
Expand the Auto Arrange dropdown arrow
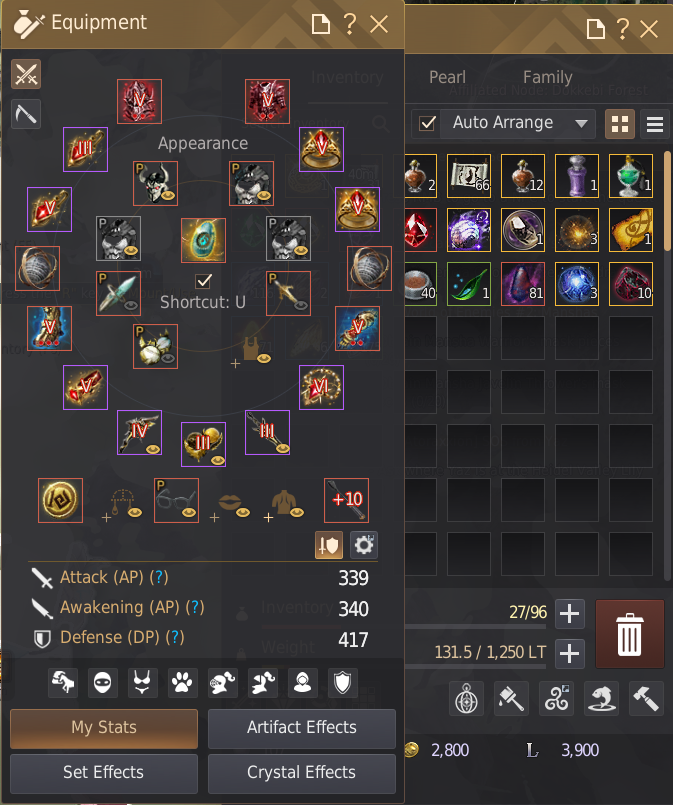581,124
